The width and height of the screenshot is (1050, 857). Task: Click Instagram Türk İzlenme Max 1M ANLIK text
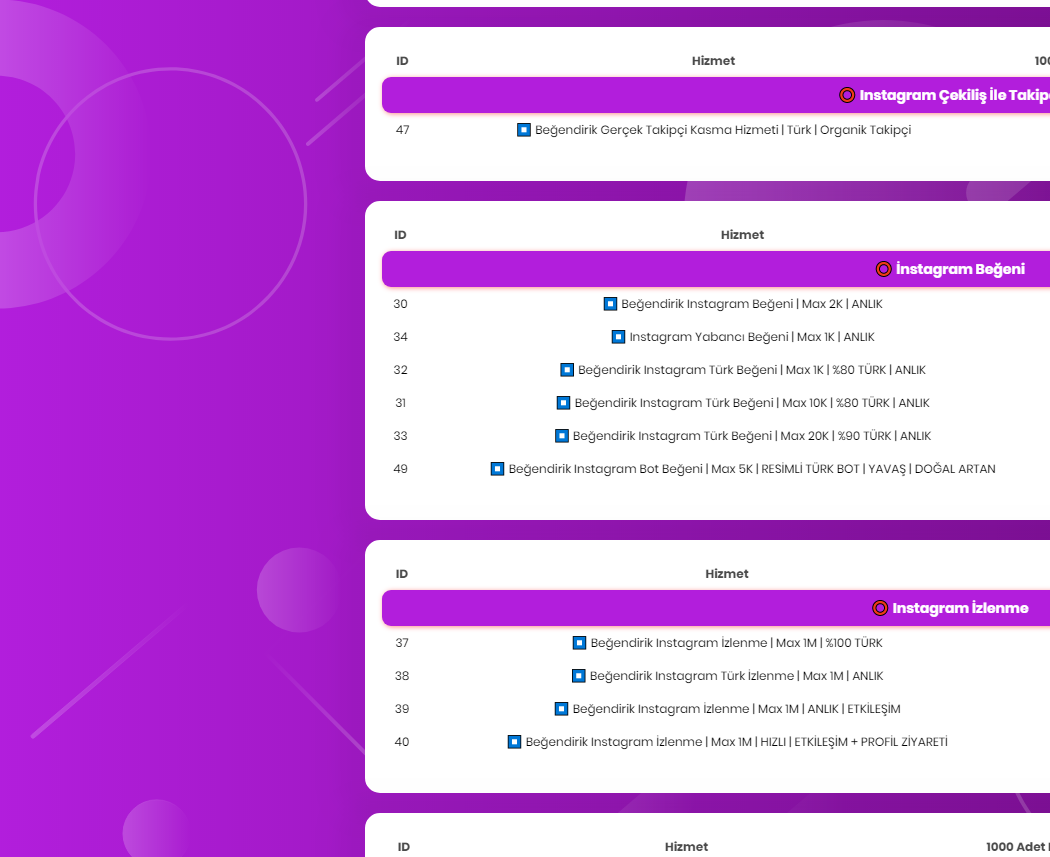point(737,676)
